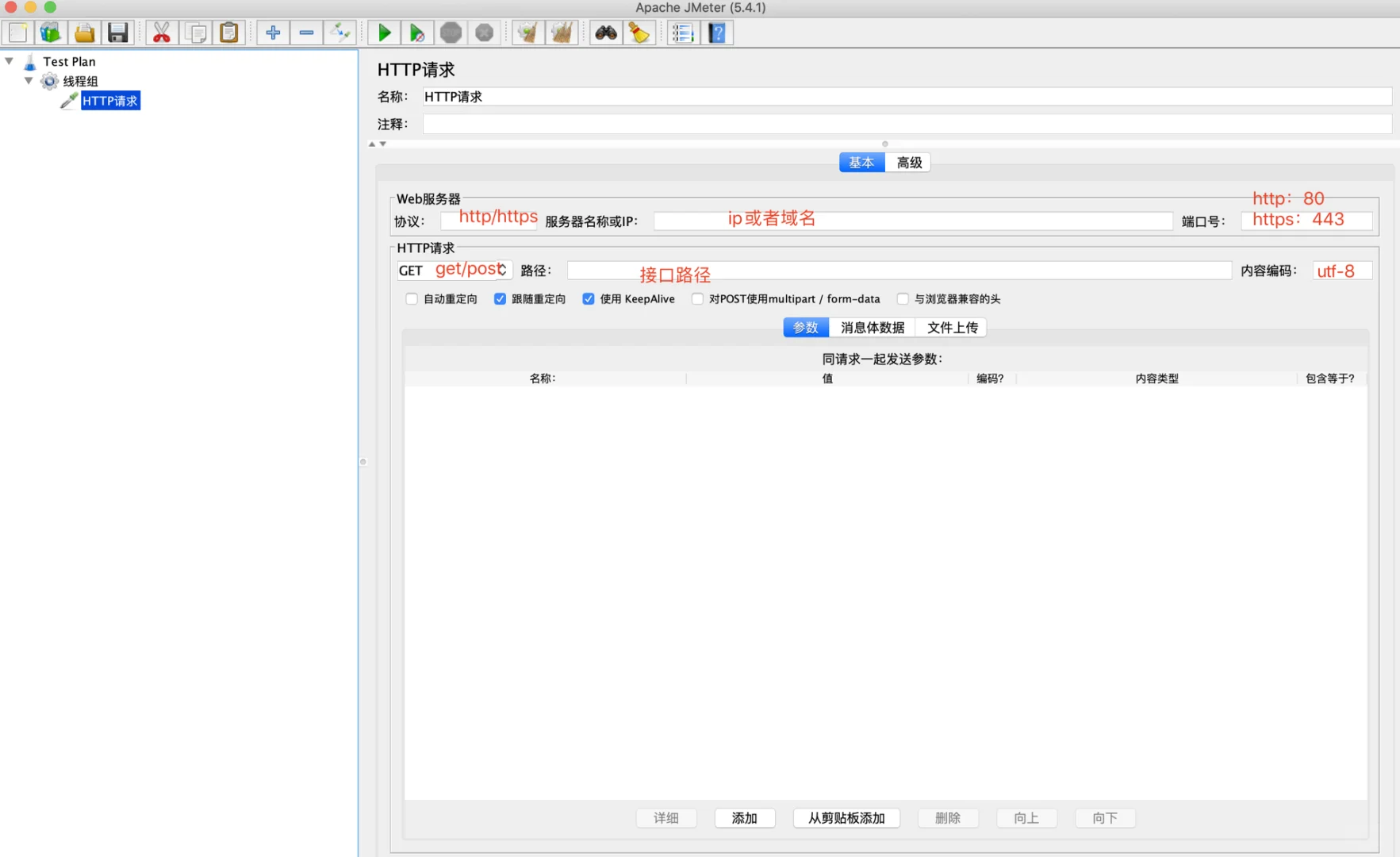Open Help with the question mark icon
This screenshot has width=1400, height=857.
pos(717,33)
